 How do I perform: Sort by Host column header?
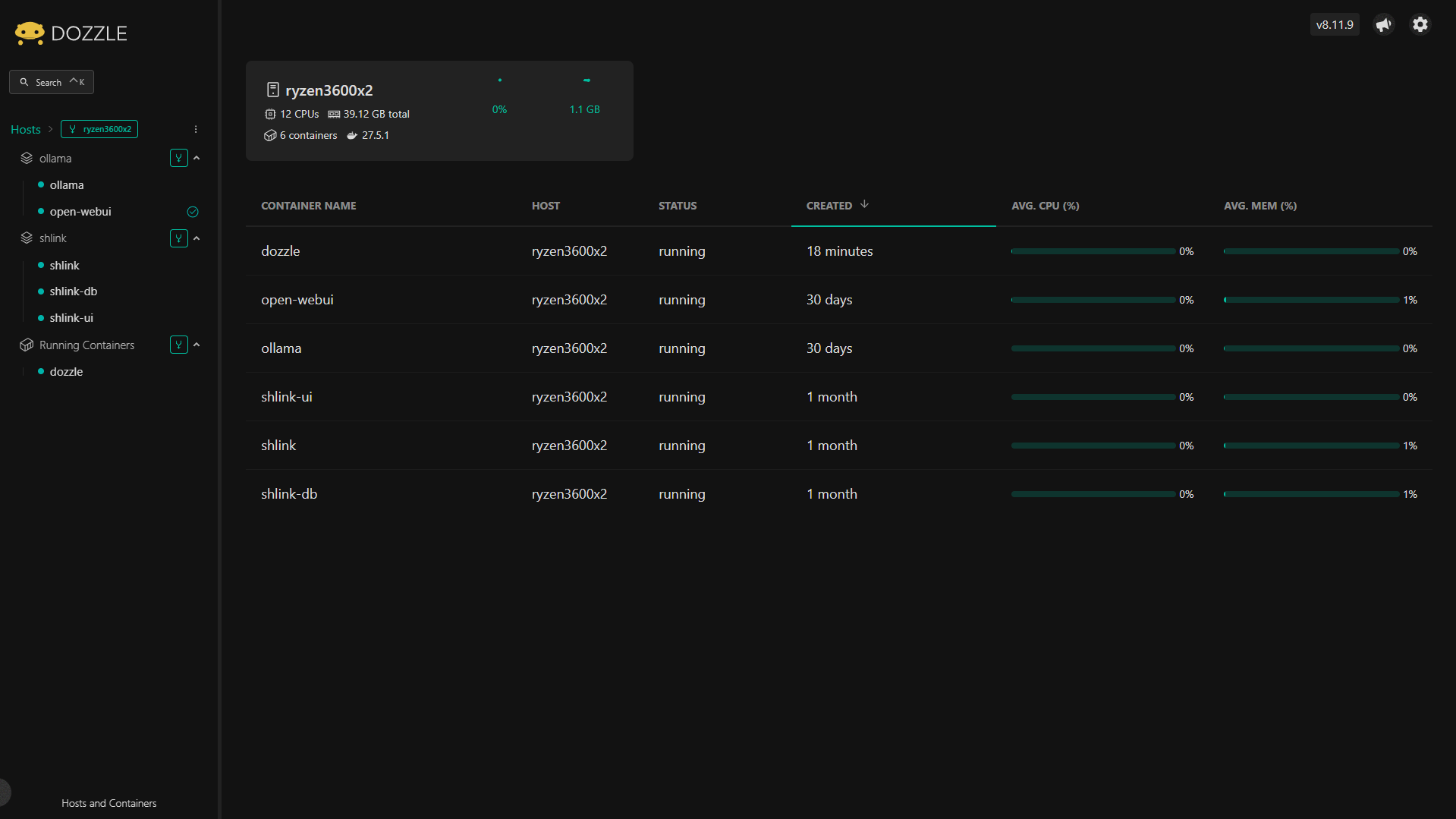point(546,206)
